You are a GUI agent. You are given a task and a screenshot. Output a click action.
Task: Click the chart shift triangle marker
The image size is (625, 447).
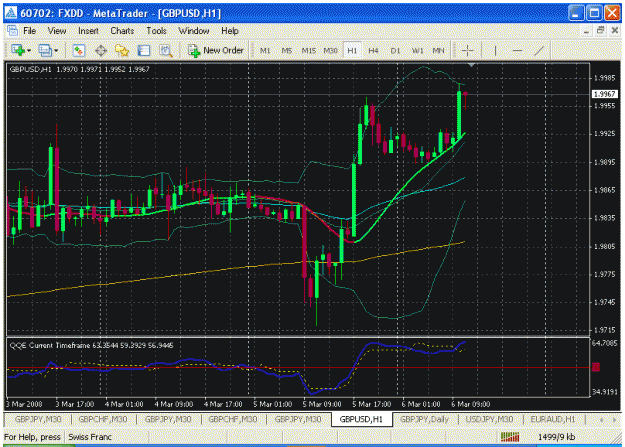coord(471,65)
